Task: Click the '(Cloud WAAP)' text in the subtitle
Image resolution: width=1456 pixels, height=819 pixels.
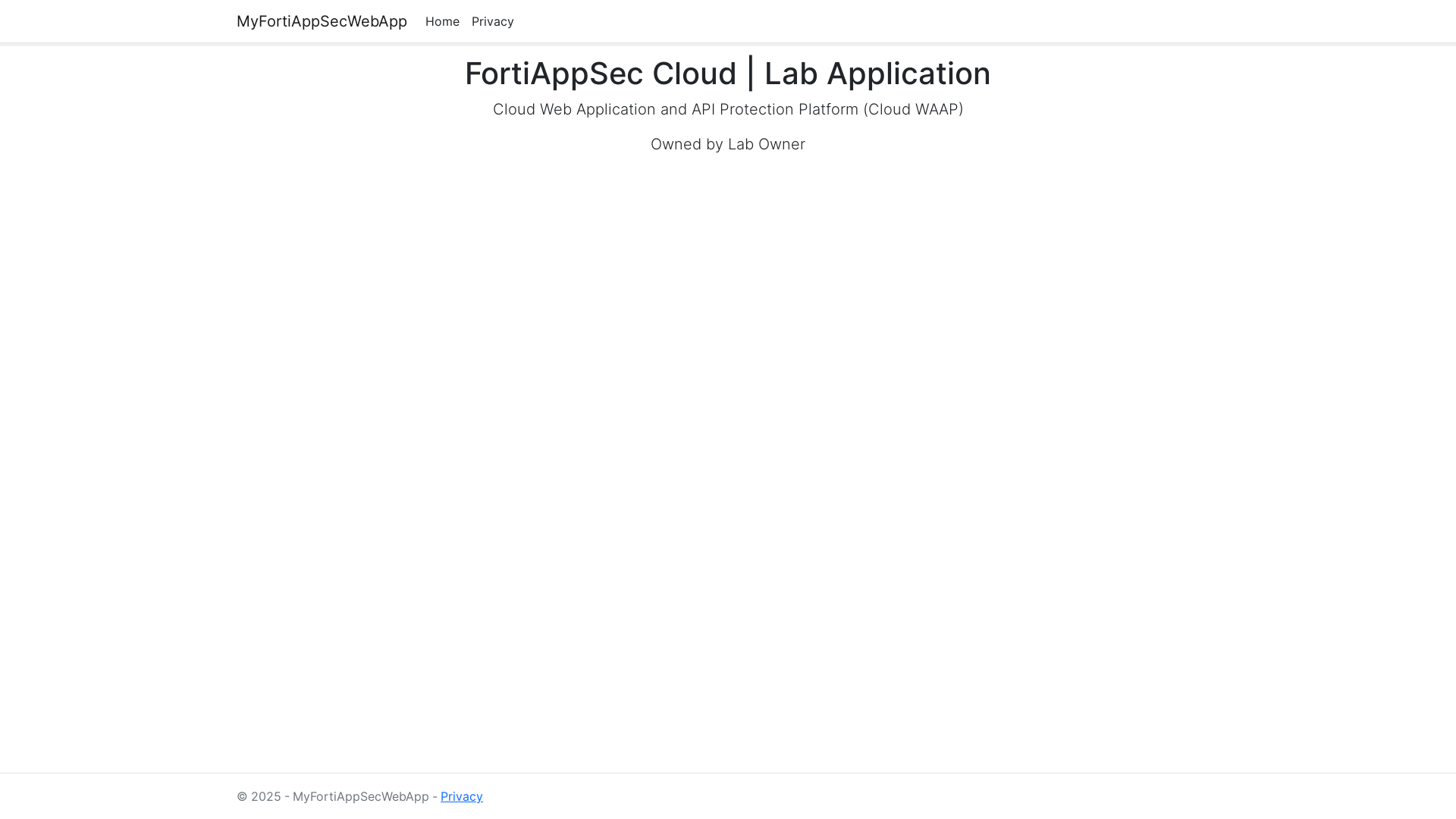Action: [x=913, y=109]
